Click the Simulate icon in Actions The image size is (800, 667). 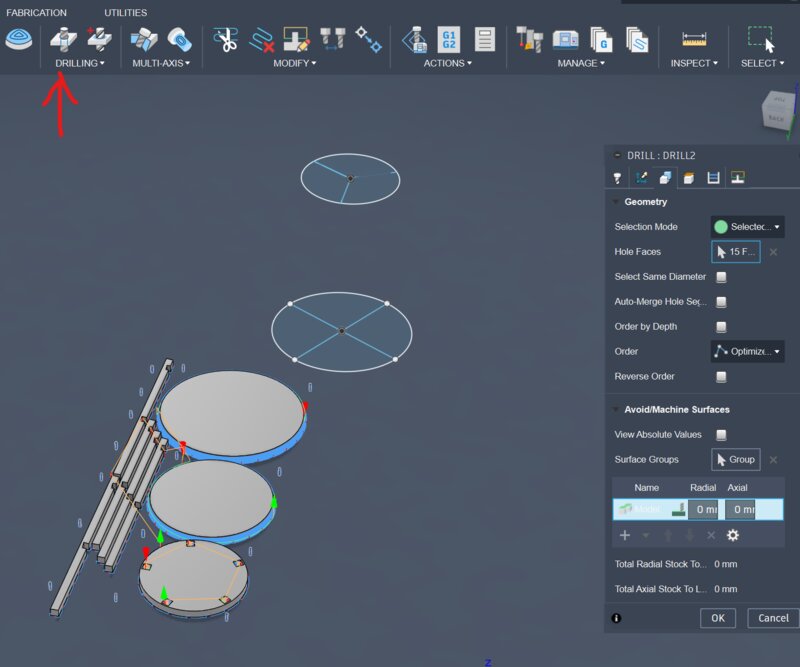point(415,39)
